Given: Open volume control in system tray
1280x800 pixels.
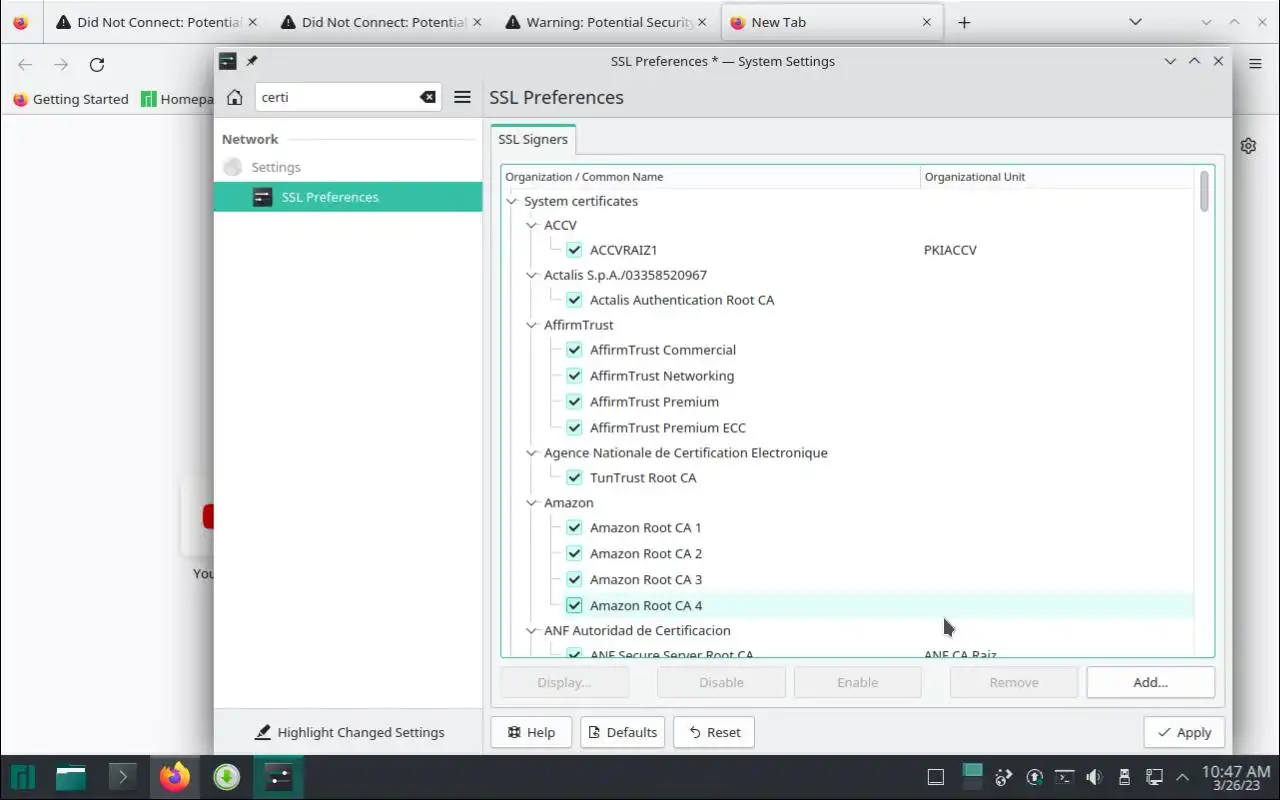Looking at the screenshot, I should click(1094, 777).
